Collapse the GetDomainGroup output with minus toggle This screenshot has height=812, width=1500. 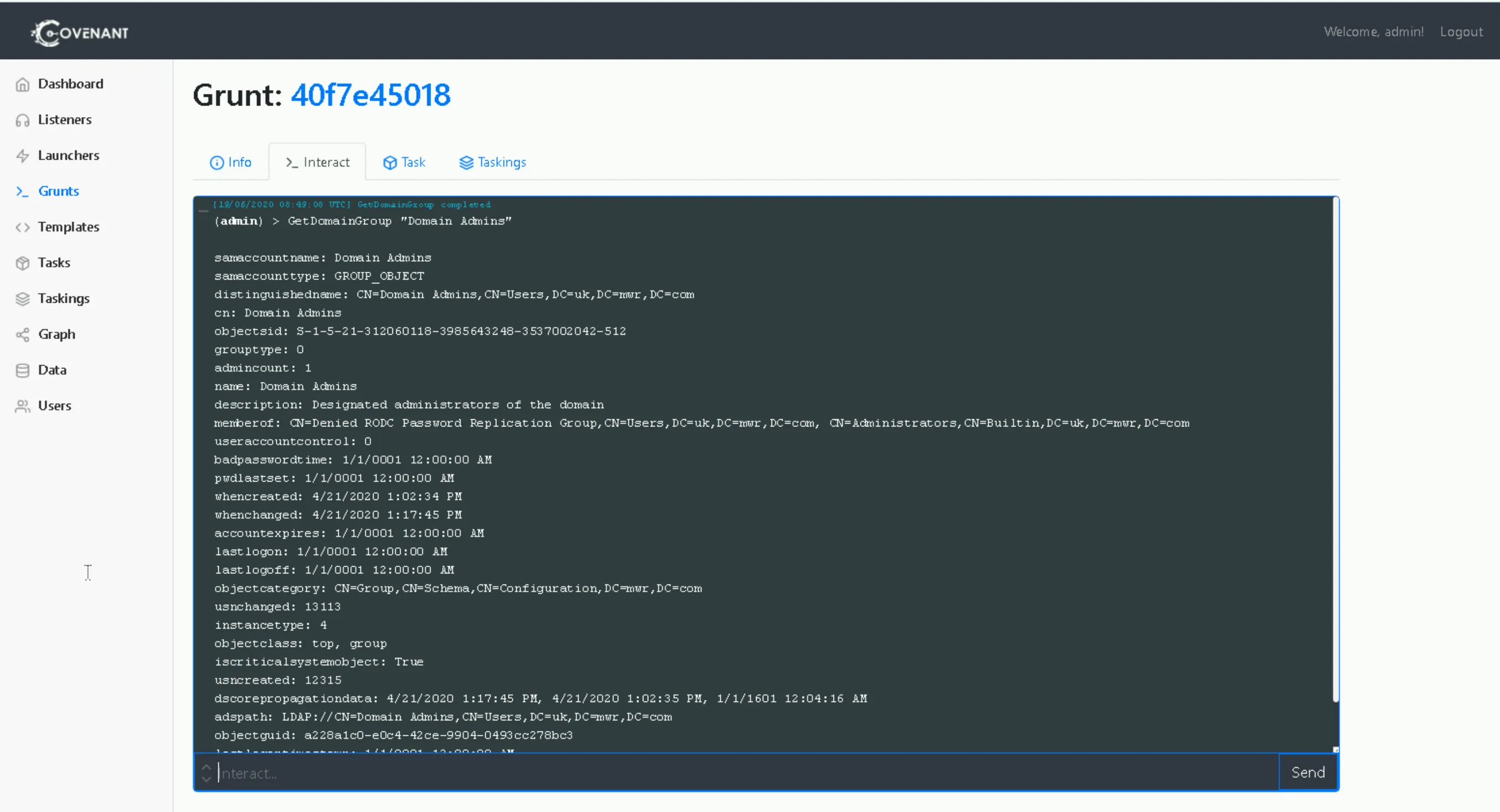tap(204, 210)
